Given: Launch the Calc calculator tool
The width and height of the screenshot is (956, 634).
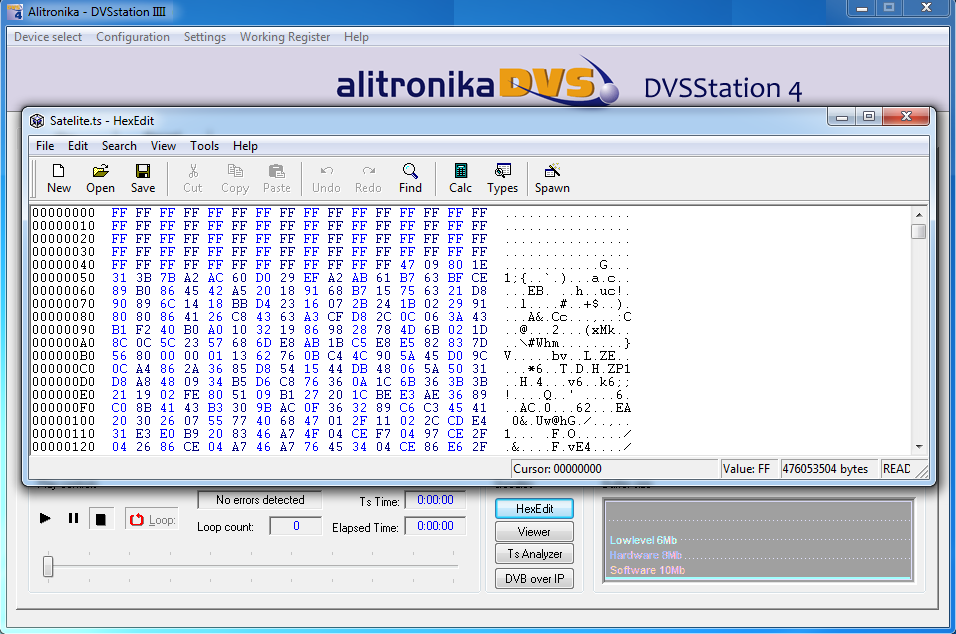Looking at the screenshot, I should pyautogui.click(x=460, y=178).
